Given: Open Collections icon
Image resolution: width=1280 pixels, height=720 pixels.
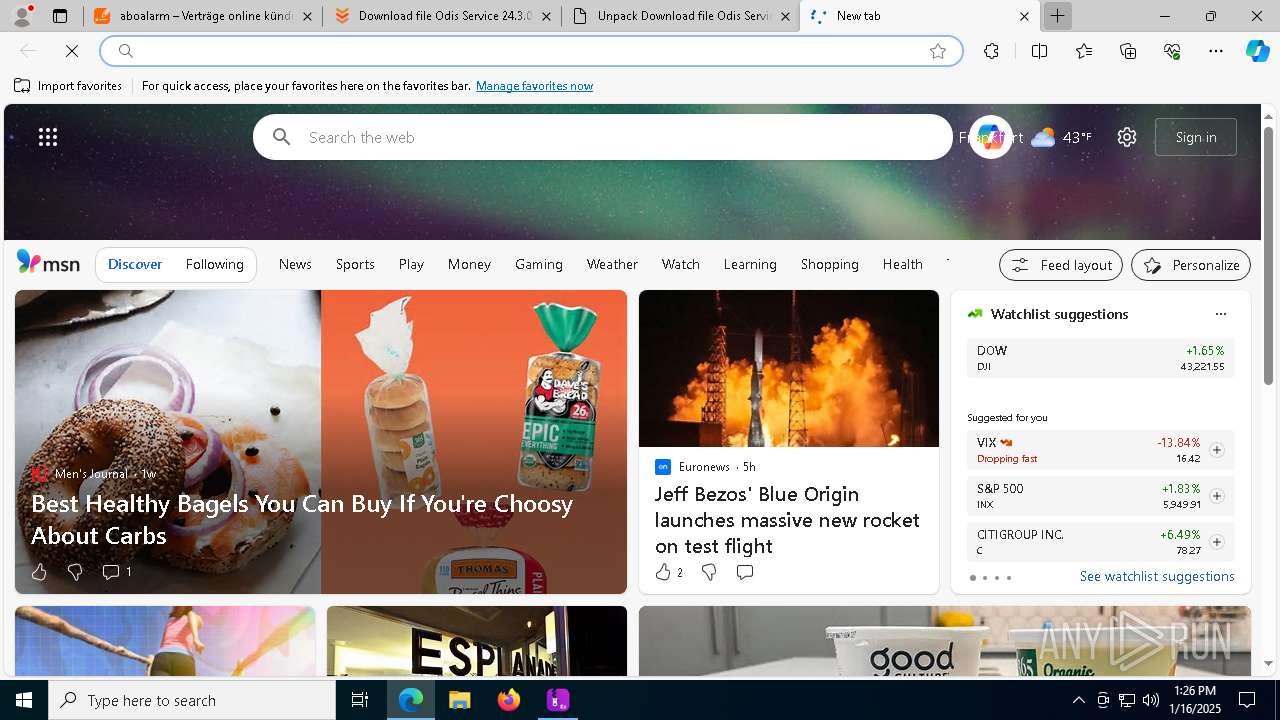Looking at the screenshot, I should coord(1128,51).
